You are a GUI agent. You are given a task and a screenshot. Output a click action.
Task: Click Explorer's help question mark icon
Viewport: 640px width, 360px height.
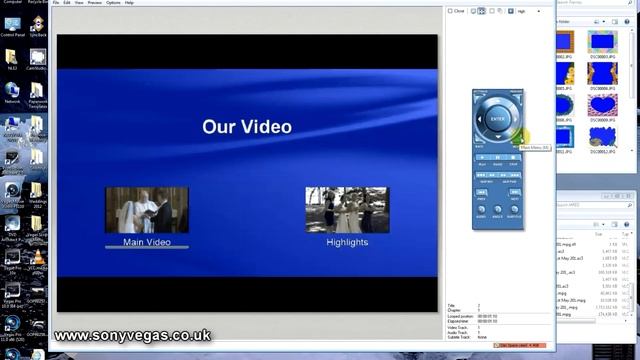click(x=627, y=21)
